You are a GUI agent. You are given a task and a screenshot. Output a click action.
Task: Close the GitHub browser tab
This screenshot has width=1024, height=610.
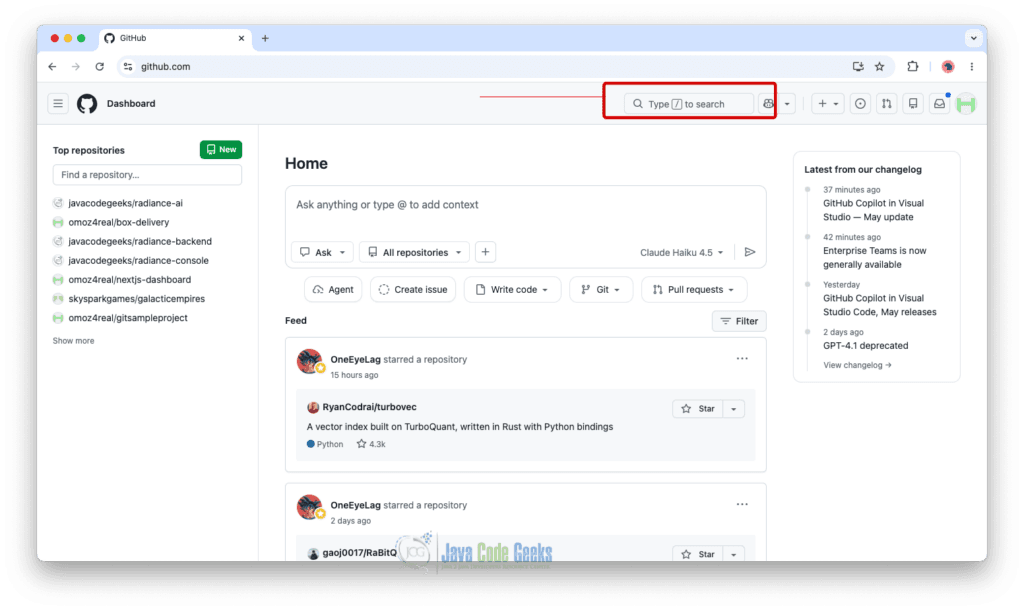(241, 39)
